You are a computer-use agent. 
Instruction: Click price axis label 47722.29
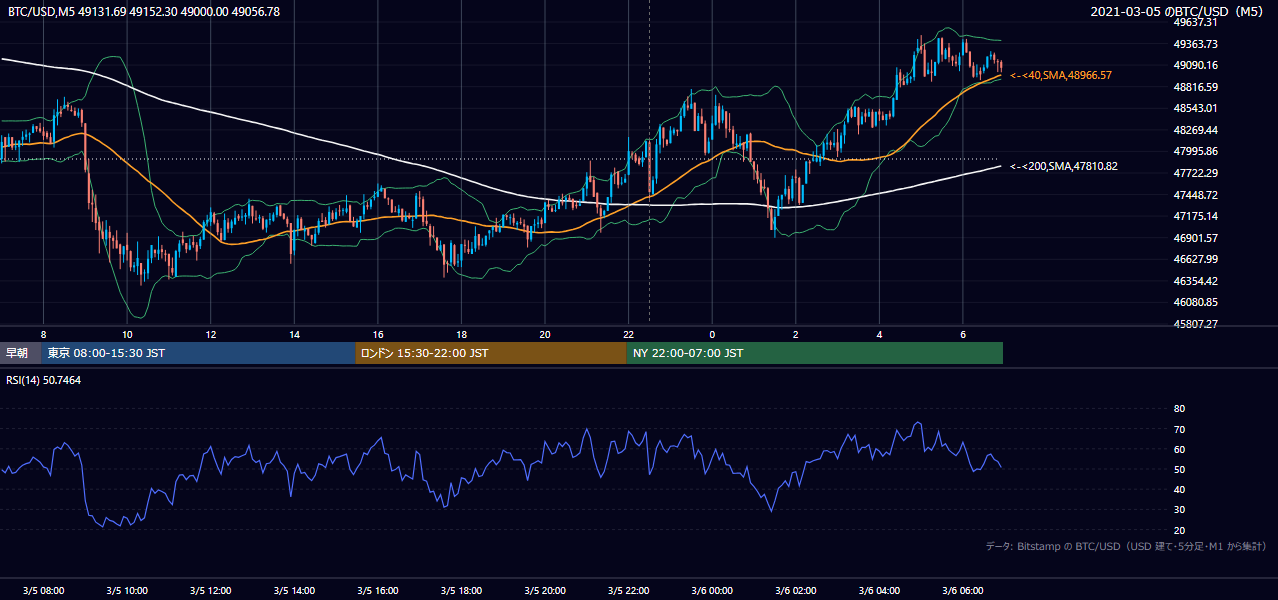click(1195, 173)
